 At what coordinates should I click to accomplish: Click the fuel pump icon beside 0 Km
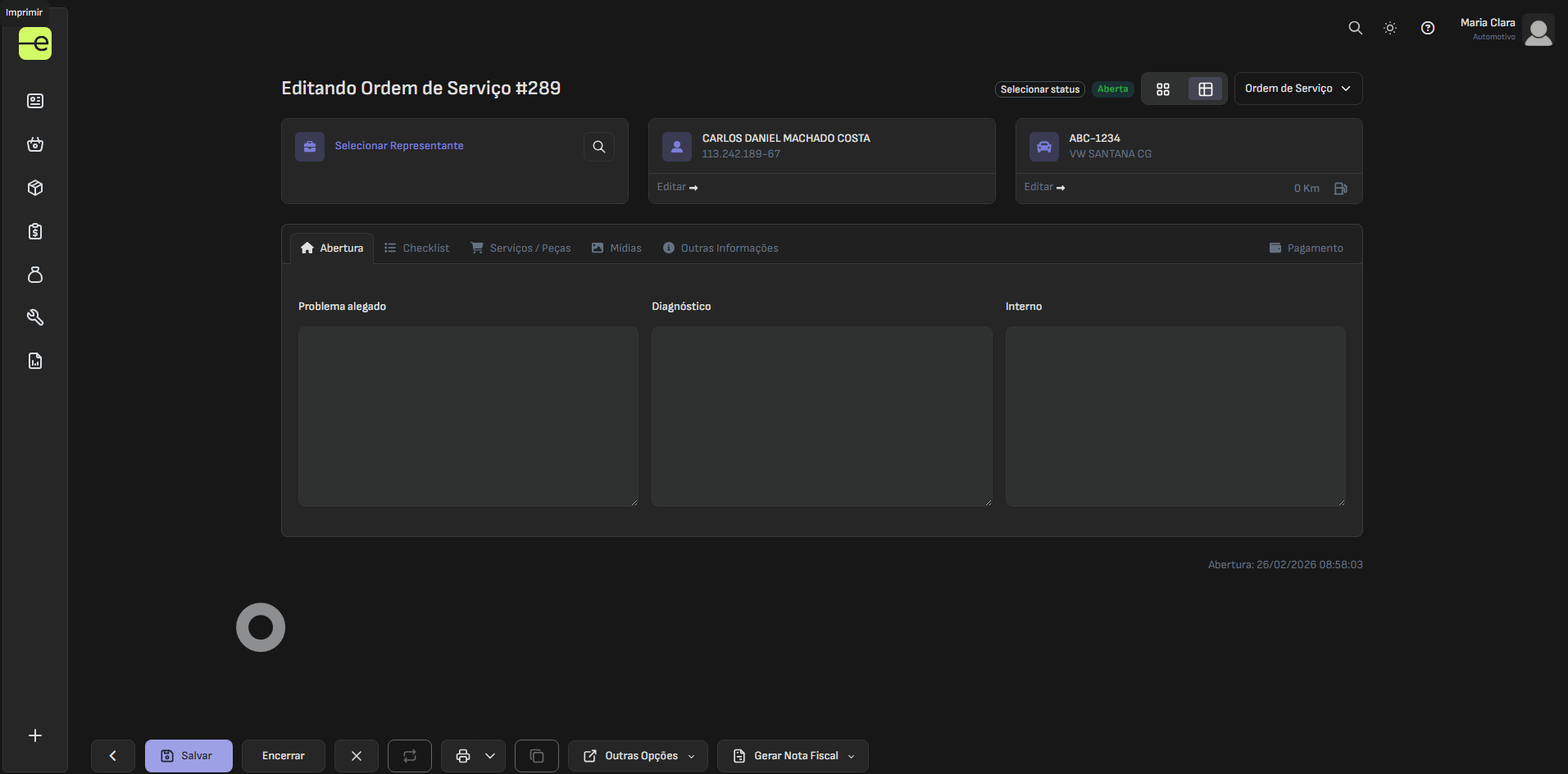tap(1340, 189)
